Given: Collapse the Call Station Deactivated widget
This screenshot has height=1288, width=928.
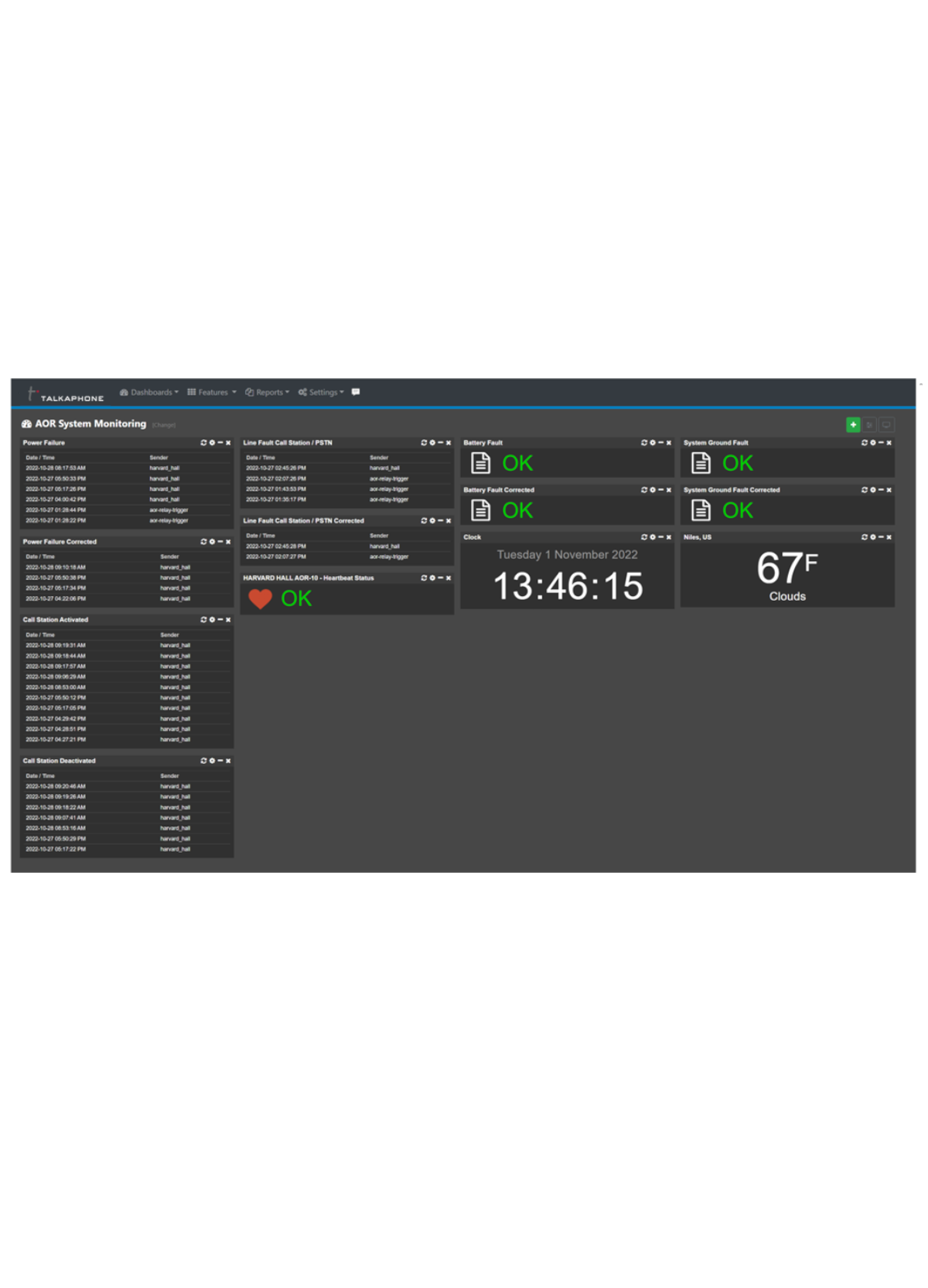Looking at the screenshot, I should (x=220, y=761).
